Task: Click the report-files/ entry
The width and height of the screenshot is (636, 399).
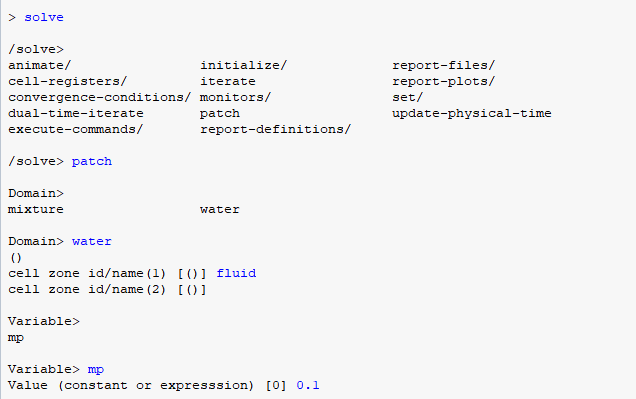Action: pyautogui.click(x=443, y=65)
